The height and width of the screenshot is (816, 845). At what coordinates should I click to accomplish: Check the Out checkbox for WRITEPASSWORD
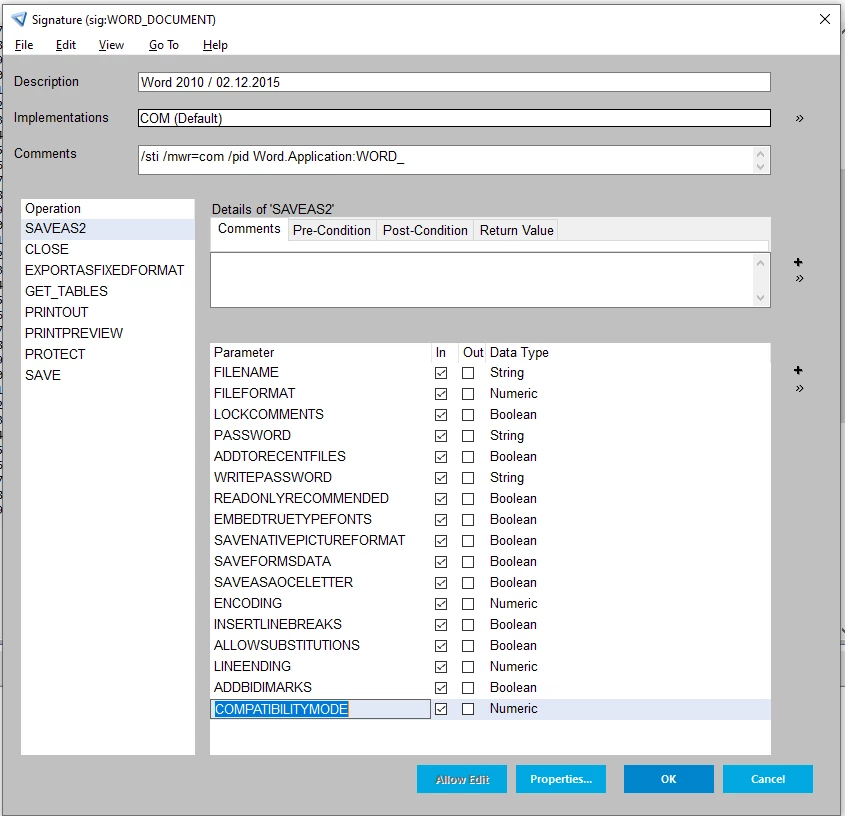[x=468, y=478]
